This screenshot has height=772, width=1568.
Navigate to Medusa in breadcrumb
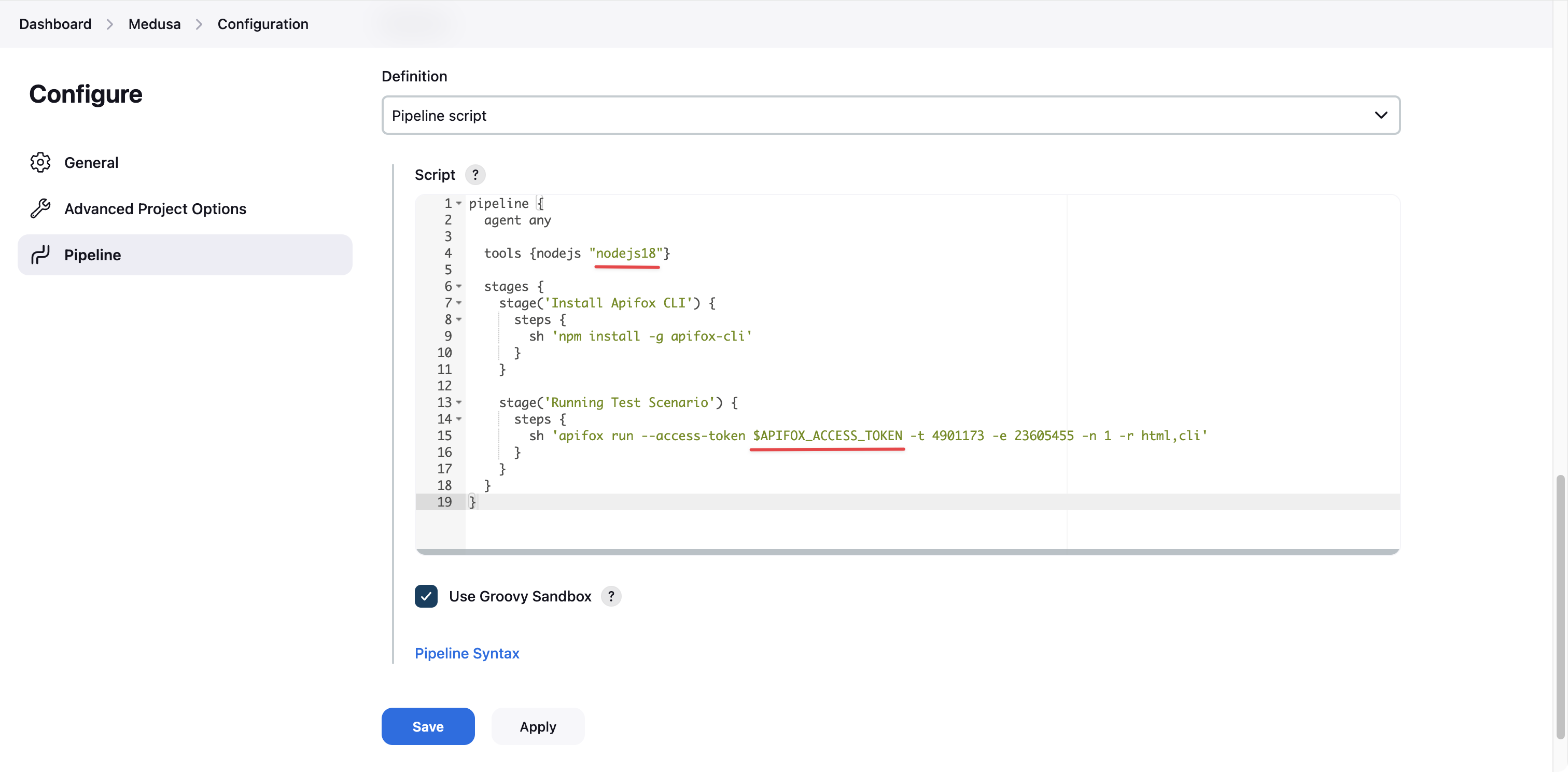pyautogui.click(x=154, y=24)
